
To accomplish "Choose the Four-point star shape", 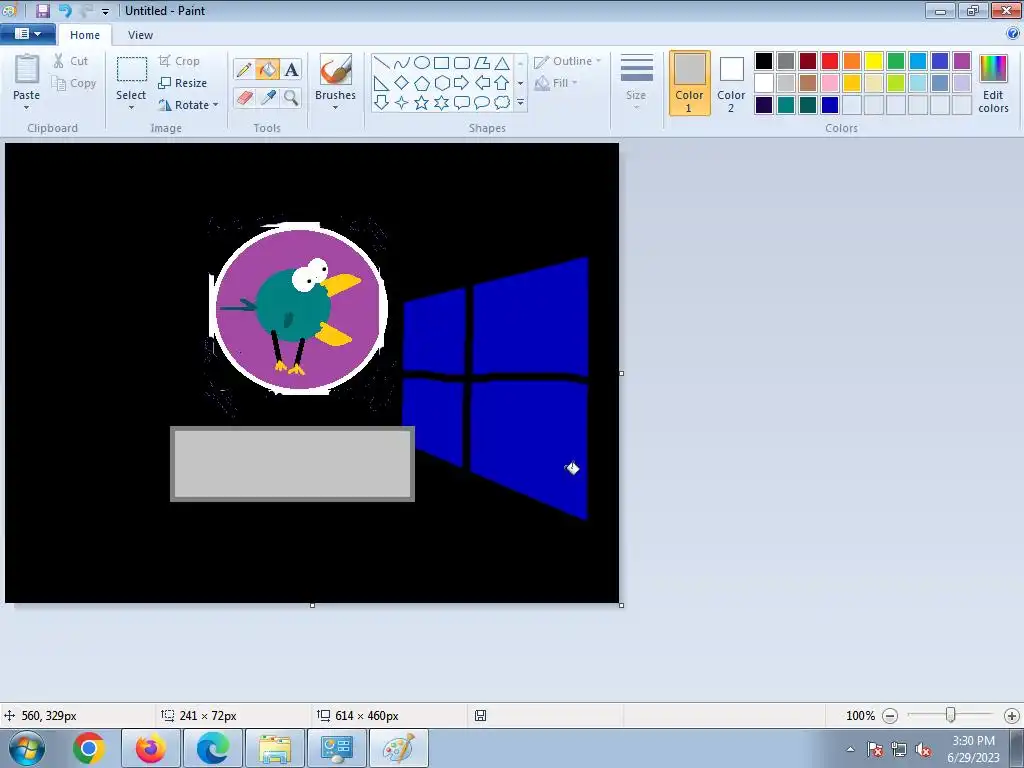I will pyautogui.click(x=402, y=103).
